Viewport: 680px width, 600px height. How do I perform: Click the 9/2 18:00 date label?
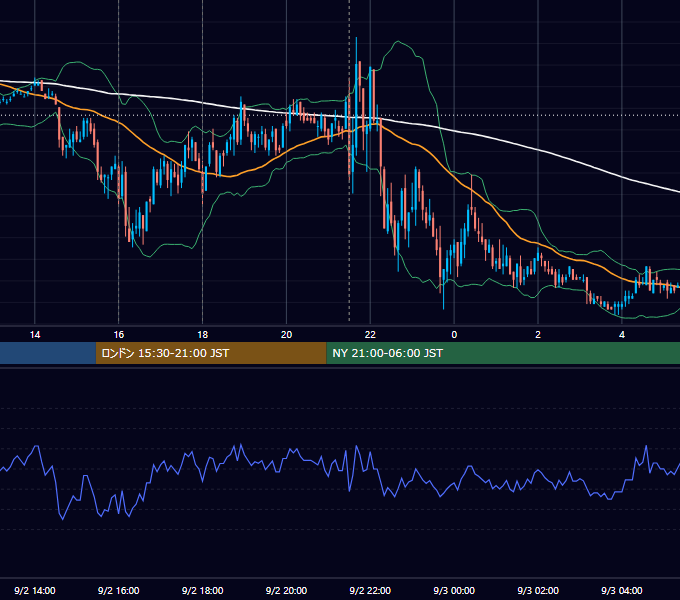[203, 590]
